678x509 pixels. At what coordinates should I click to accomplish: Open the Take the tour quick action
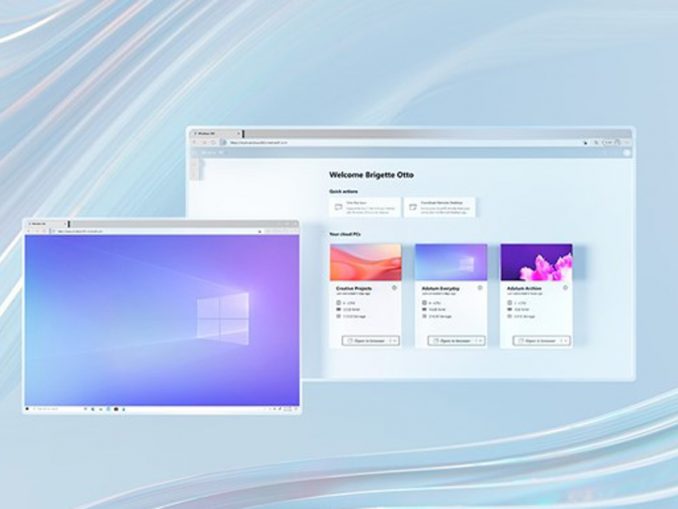[x=365, y=207]
